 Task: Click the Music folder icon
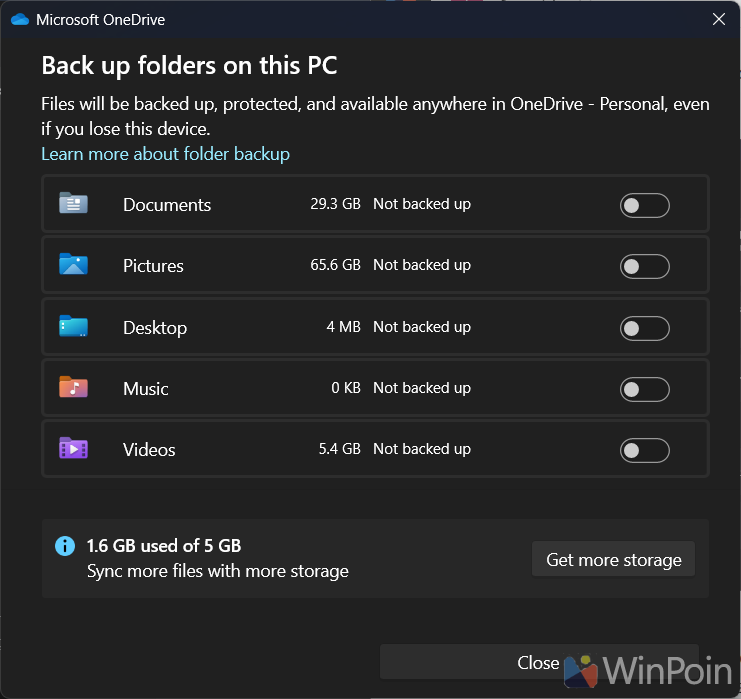[73, 388]
